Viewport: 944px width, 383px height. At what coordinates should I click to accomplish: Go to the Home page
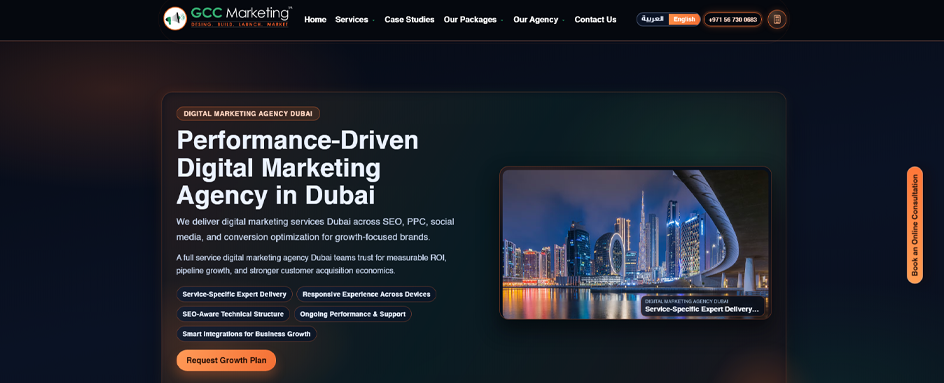click(x=315, y=19)
